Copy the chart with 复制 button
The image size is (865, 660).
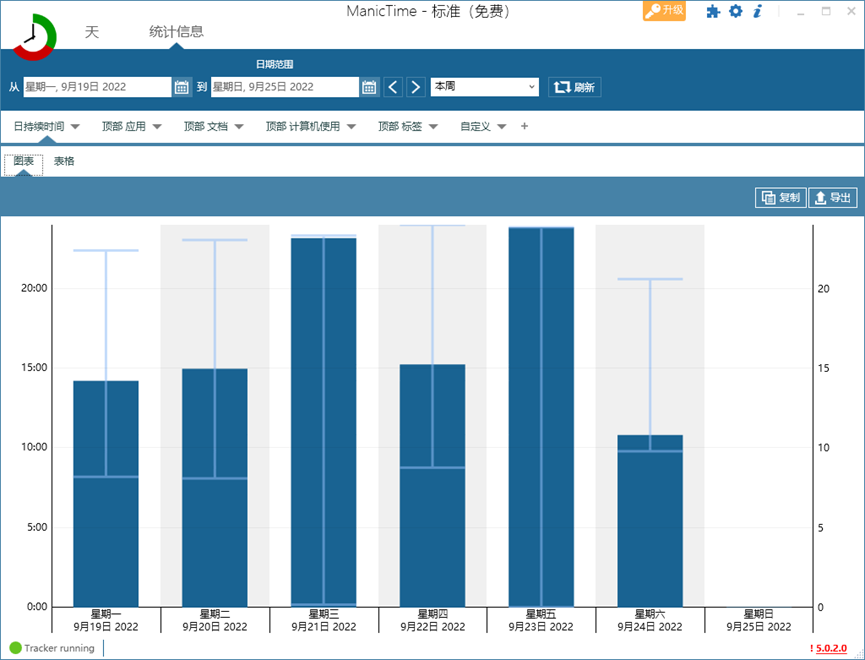click(780, 198)
